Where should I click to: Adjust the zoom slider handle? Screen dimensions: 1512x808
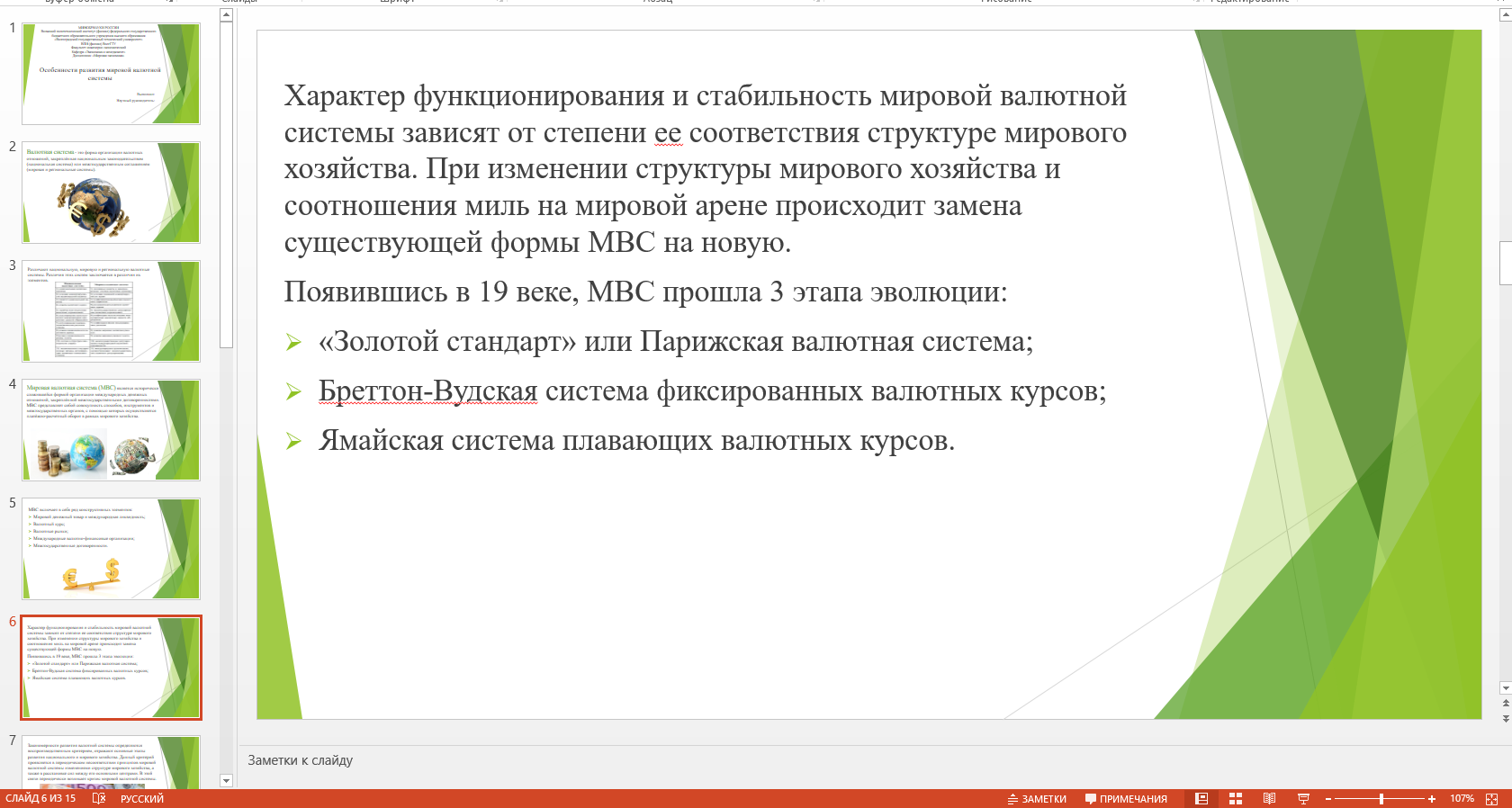pos(1381,799)
